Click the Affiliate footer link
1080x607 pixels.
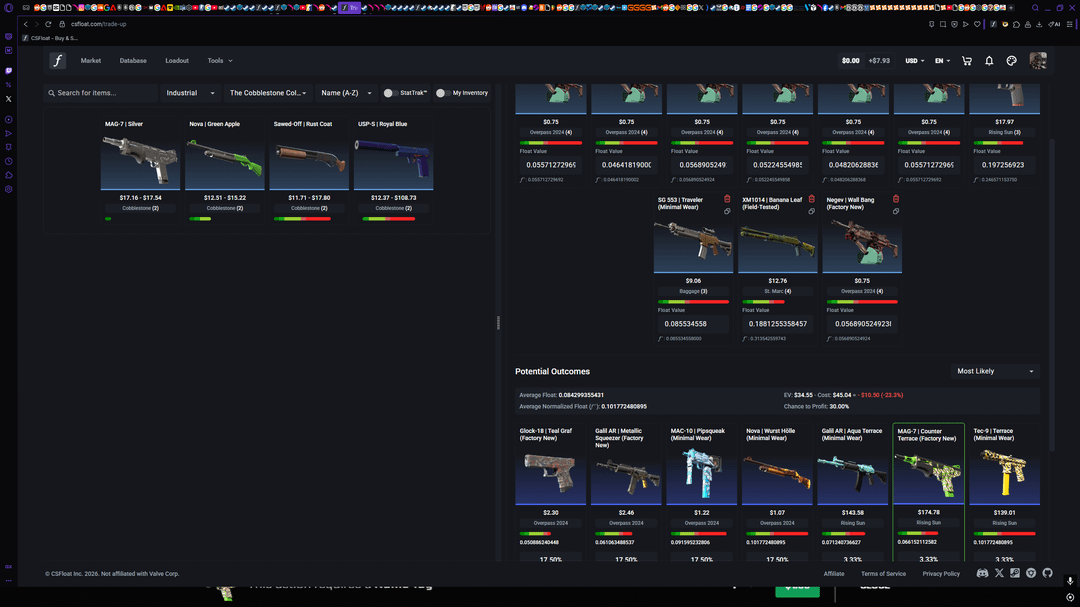pyautogui.click(x=834, y=574)
